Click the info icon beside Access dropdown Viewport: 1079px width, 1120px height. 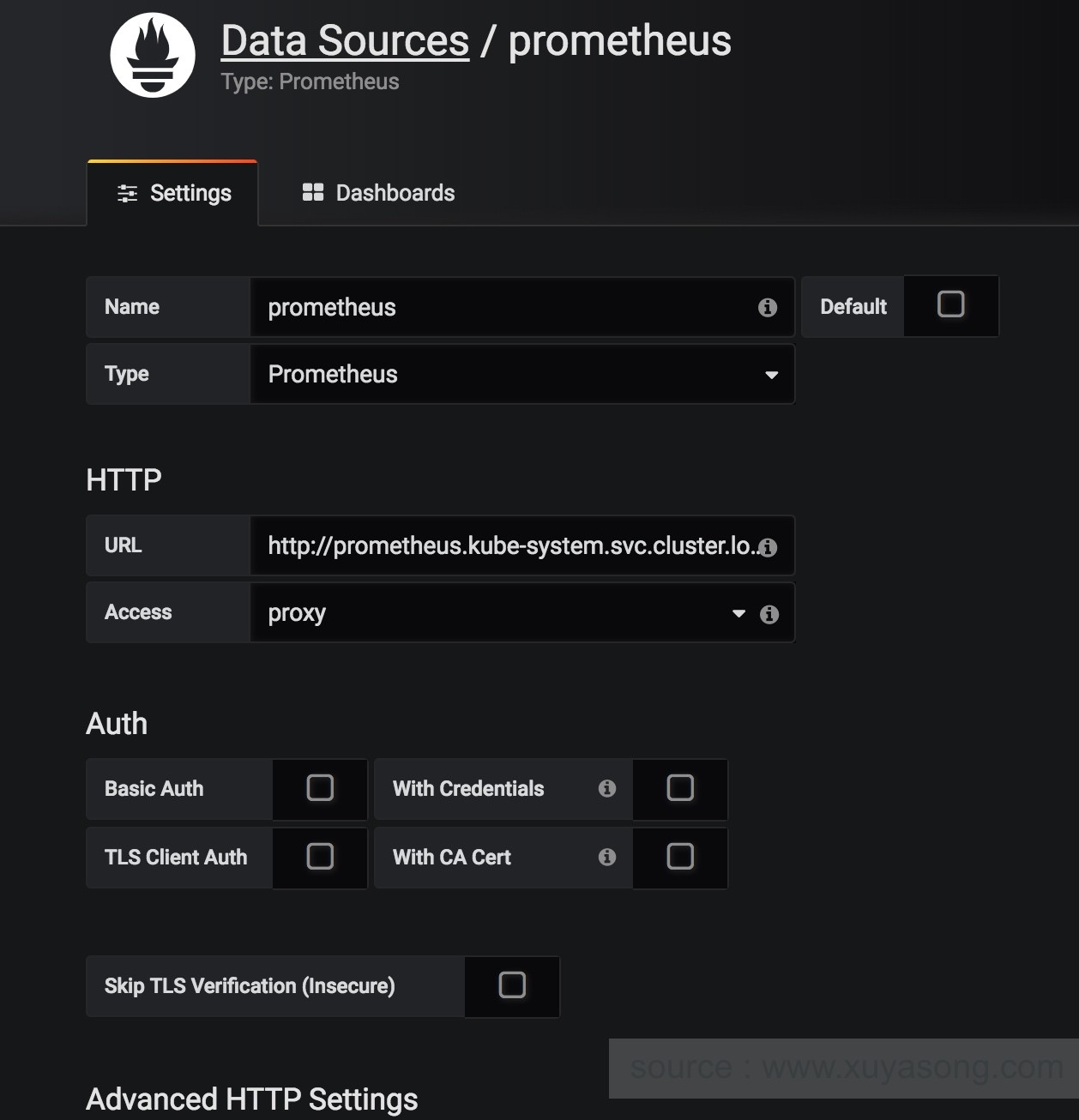pyautogui.click(x=769, y=614)
